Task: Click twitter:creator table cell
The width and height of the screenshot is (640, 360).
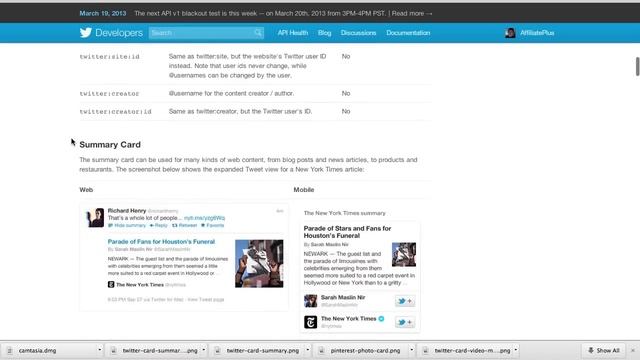Action: [109, 93]
